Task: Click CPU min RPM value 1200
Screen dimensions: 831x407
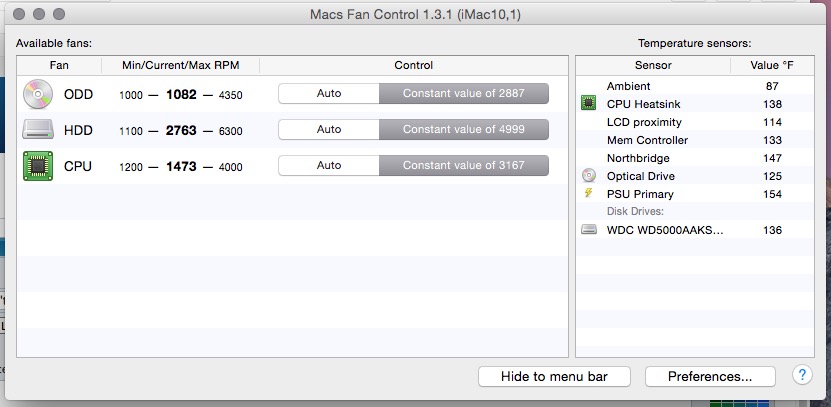Action: pos(131,167)
